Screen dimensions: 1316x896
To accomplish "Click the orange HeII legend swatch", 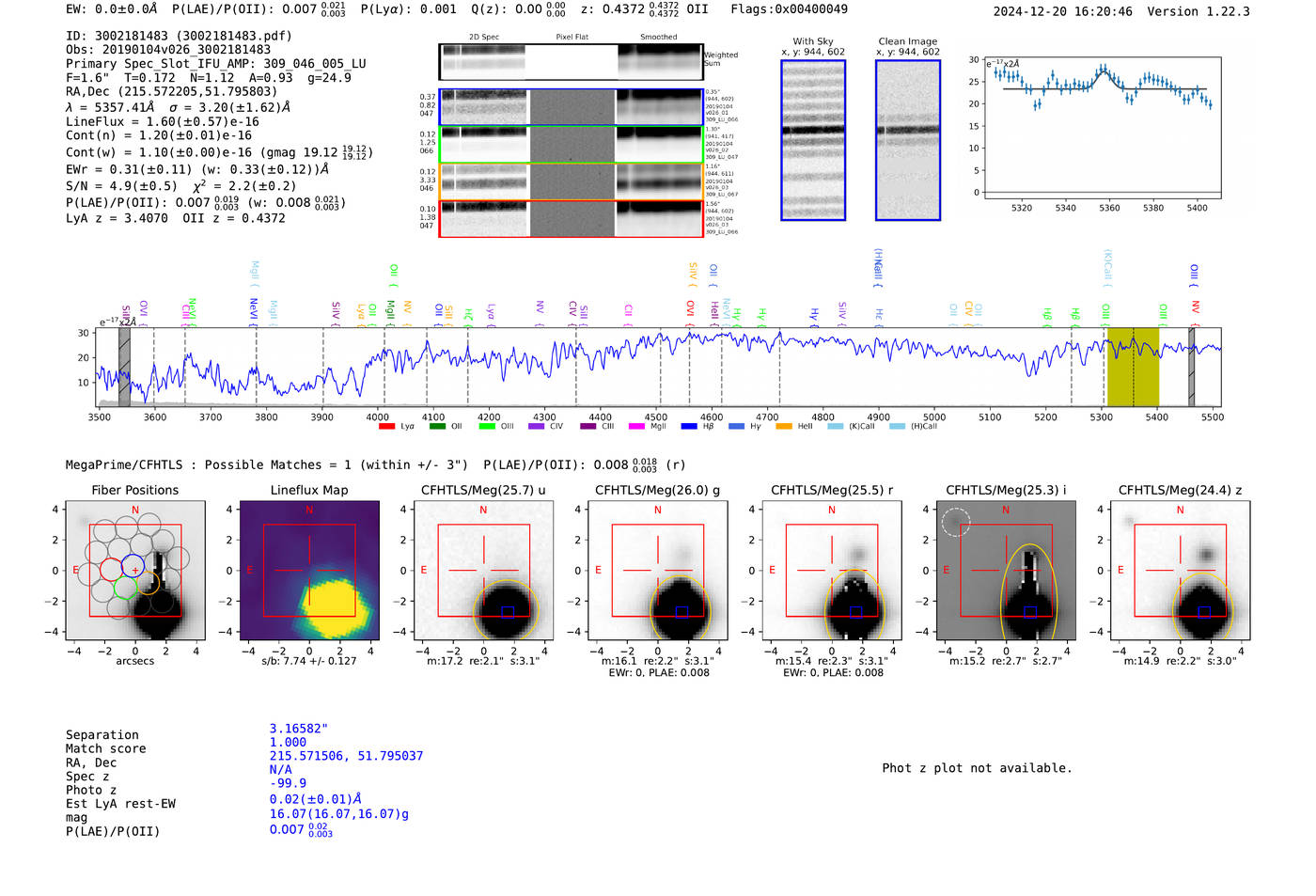I will click(784, 427).
